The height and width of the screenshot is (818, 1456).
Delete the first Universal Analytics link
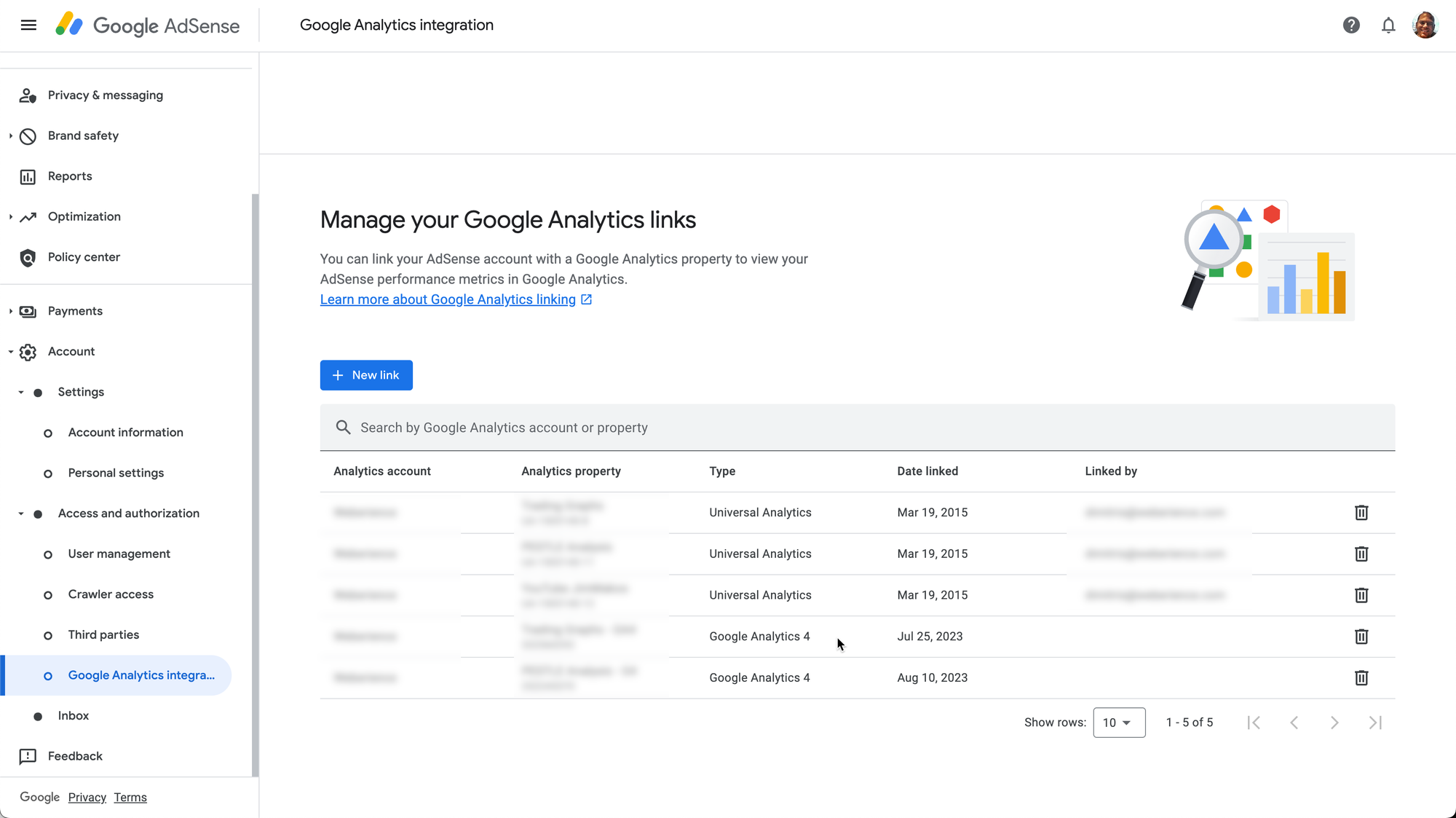pyautogui.click(x=1361, y=513)
